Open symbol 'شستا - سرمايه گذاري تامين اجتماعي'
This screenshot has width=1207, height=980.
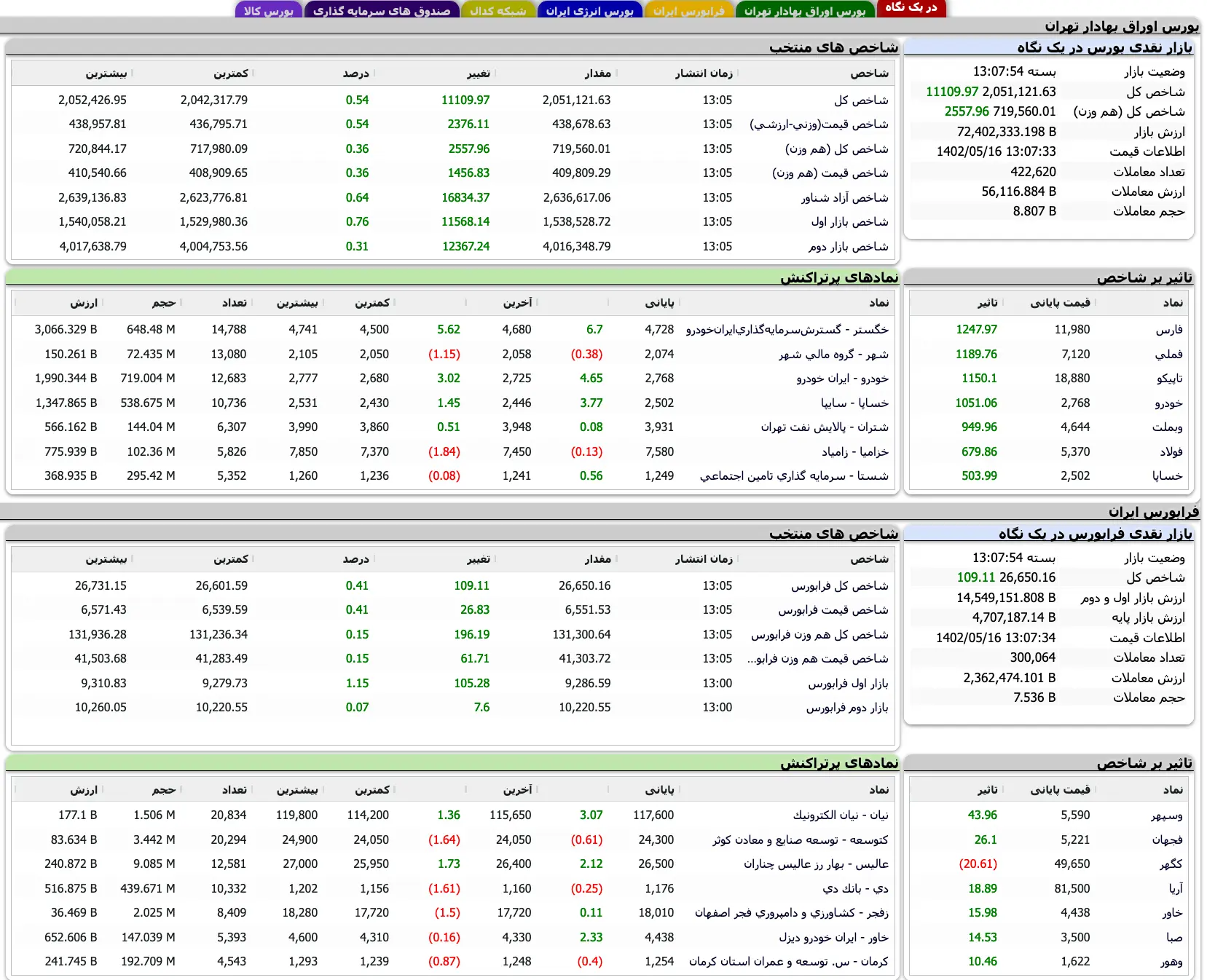[x=794, y=476]
